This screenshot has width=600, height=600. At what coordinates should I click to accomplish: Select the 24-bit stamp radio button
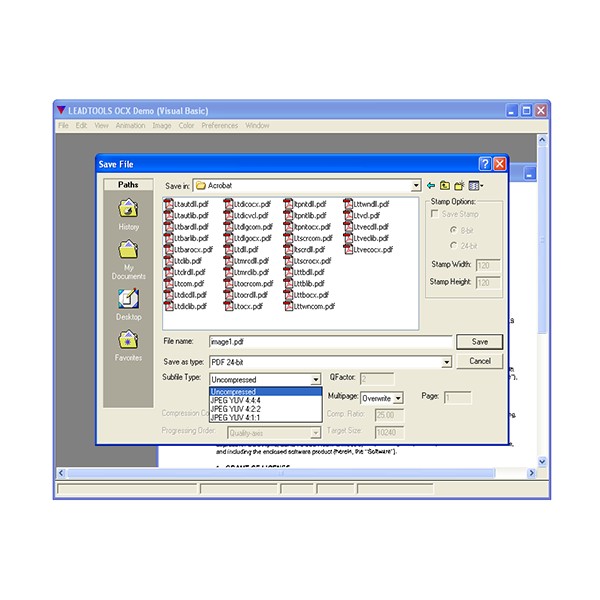click(453, 245)
